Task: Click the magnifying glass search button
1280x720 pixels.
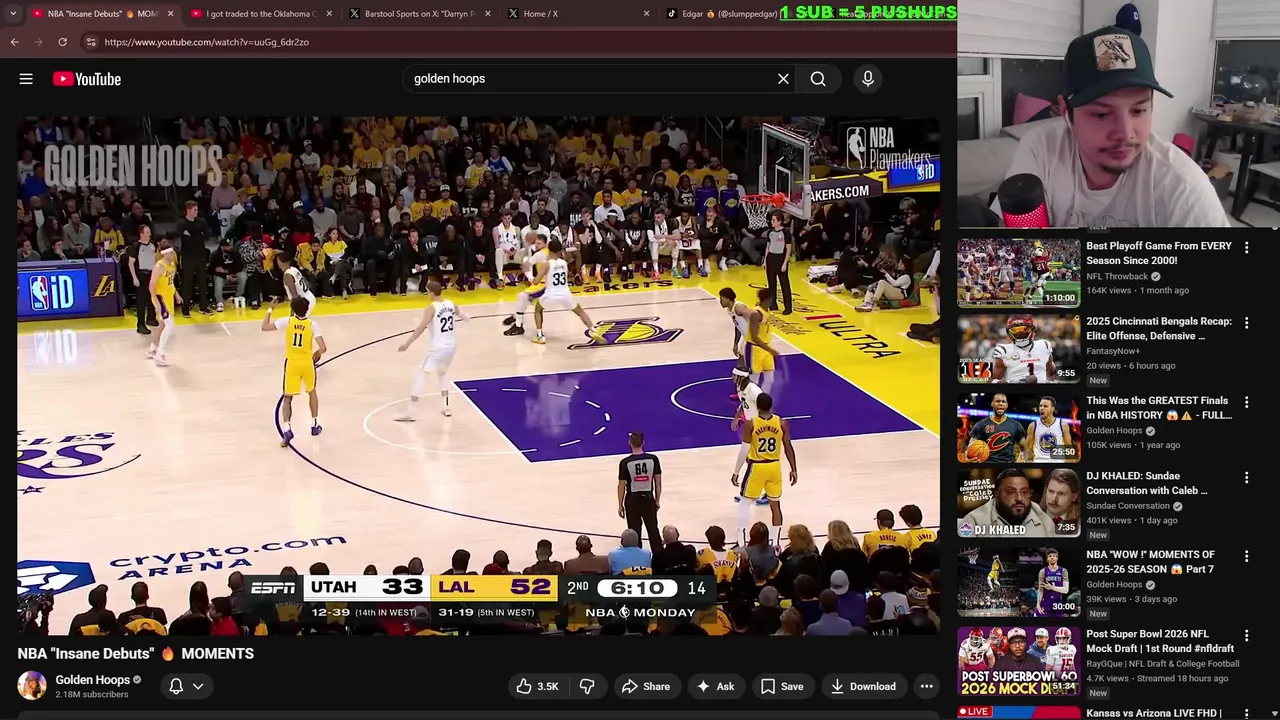Action: 818,79
